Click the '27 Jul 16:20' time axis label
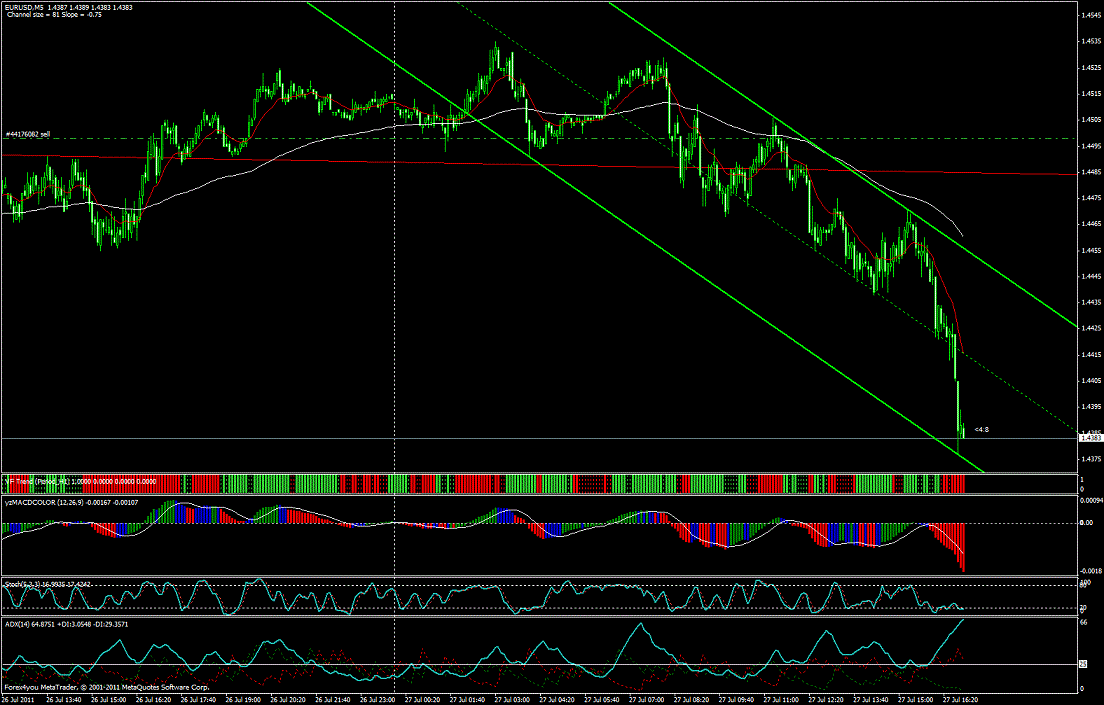This screenshot has height=705, width=1104. (960, 700)
